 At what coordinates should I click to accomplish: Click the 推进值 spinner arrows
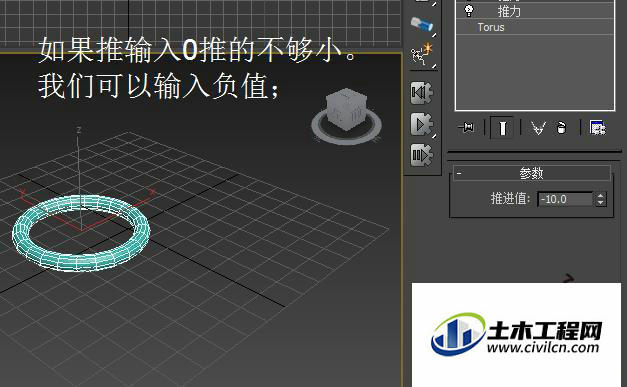point(600,199)
